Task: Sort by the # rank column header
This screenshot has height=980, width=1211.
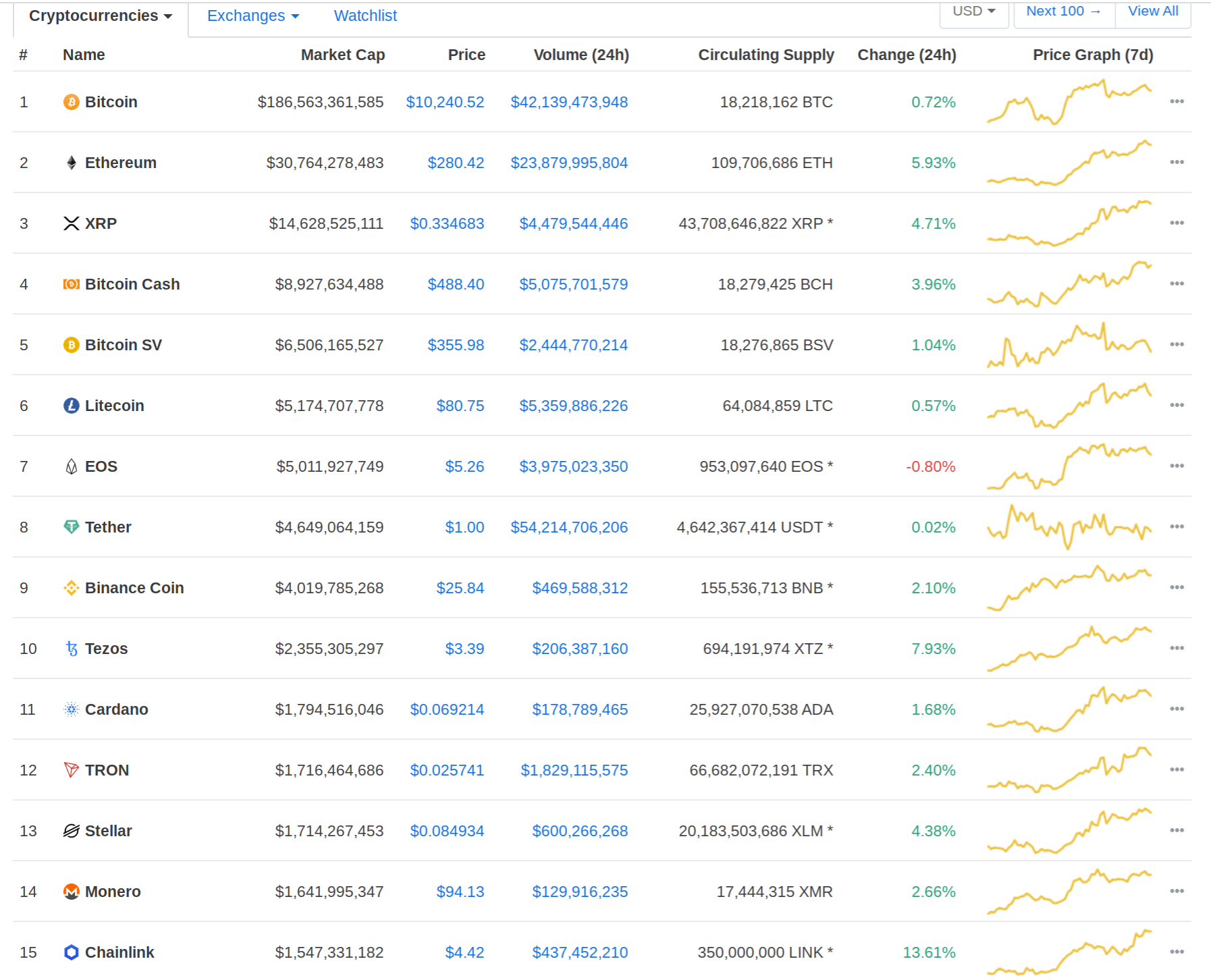Action: click(x=24, y=55)
